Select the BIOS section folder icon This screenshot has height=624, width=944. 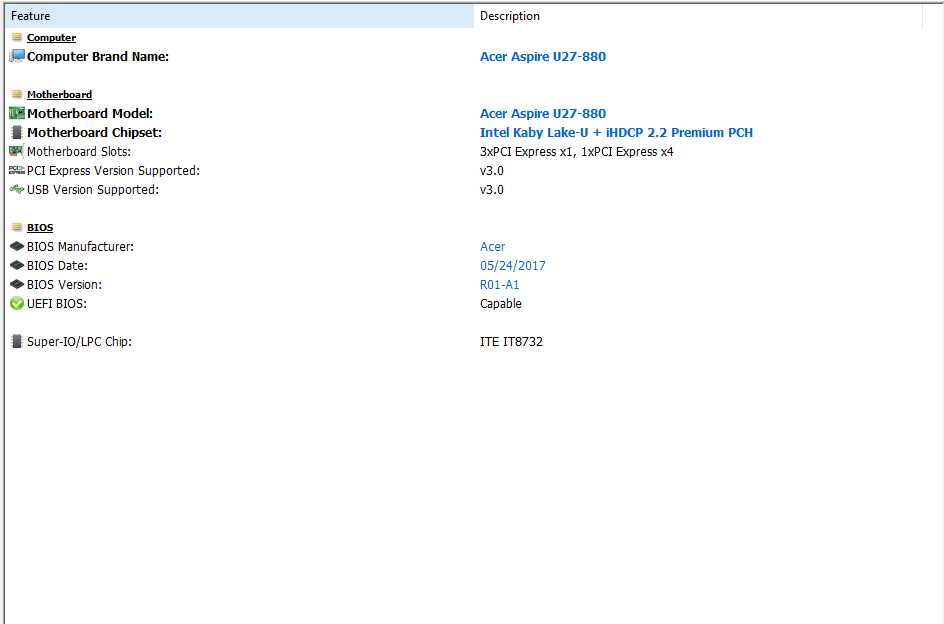click(17, 227)
